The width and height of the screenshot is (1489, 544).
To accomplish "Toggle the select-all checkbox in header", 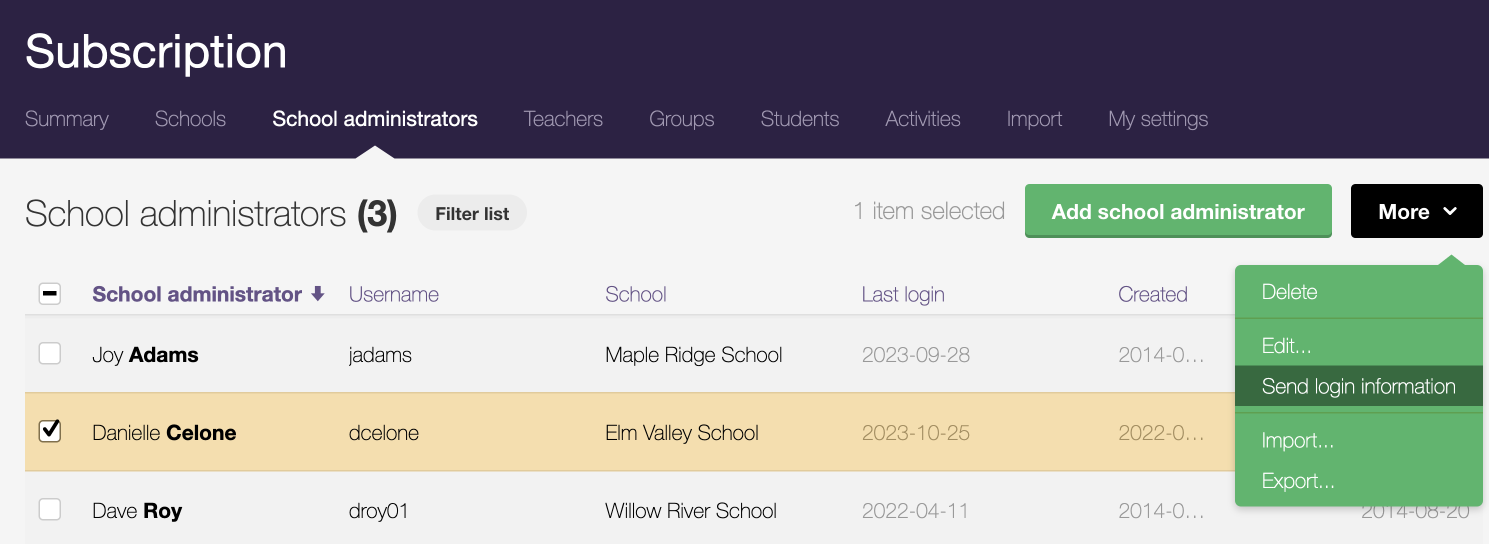I will tap(49, 294).
